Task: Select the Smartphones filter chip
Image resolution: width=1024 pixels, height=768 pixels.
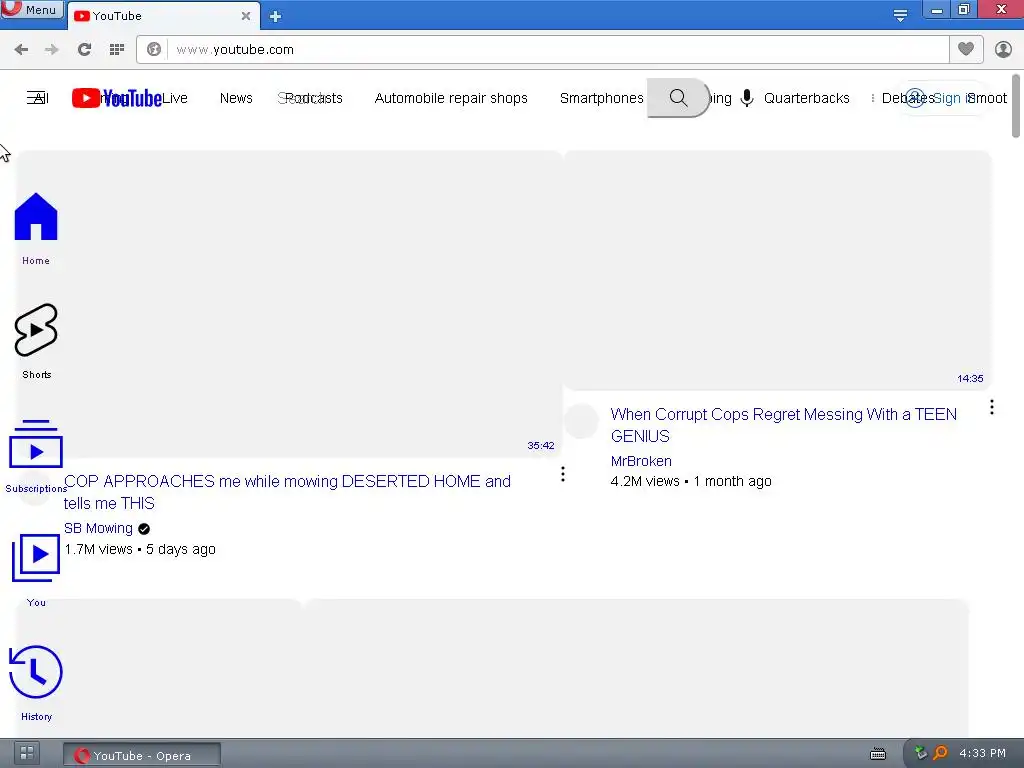Action: click(x=601, y=98)
